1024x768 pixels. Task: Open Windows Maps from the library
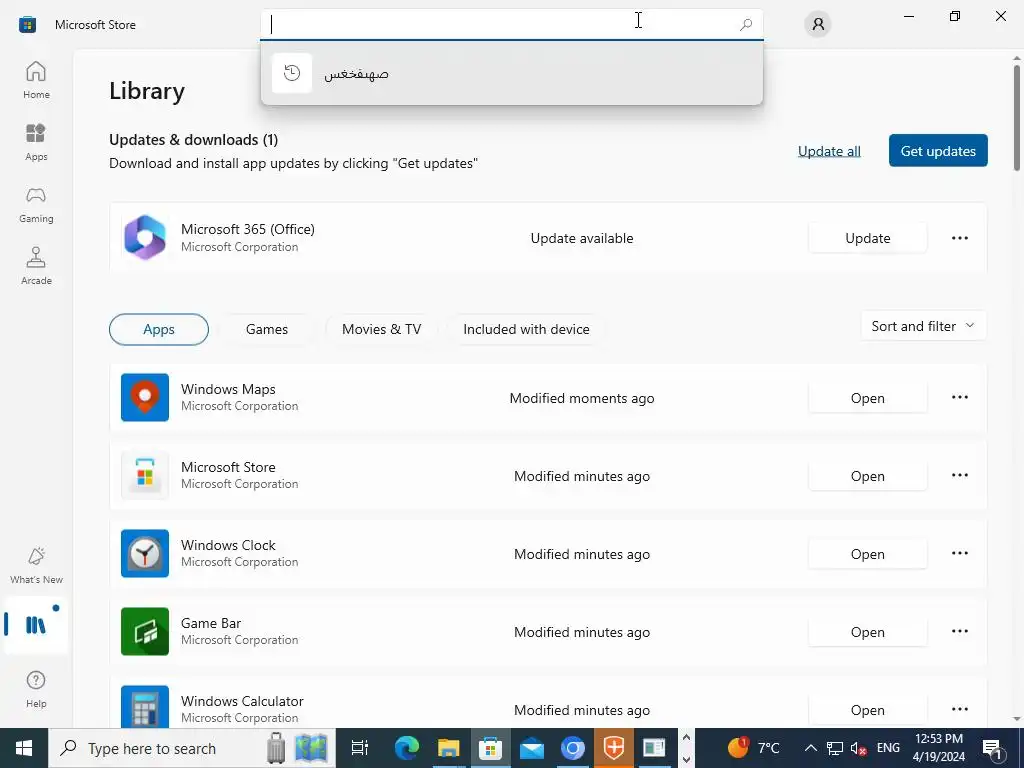867,398
